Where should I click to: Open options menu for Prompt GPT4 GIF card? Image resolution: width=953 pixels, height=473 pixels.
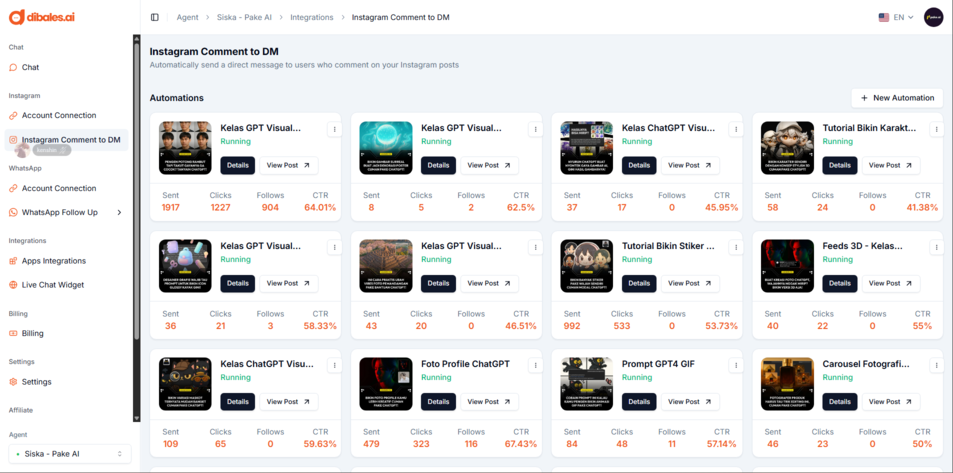[x=736, y=365]
